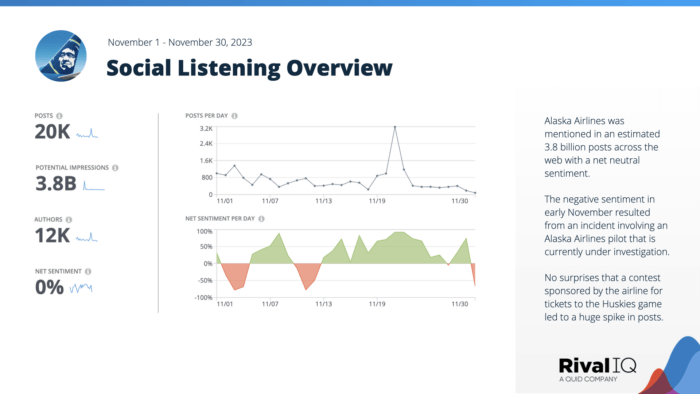Click the 3.8B potential impressions value
This screenshot has width=700, height=394.
pyautogui.click(x=56, y=184)
